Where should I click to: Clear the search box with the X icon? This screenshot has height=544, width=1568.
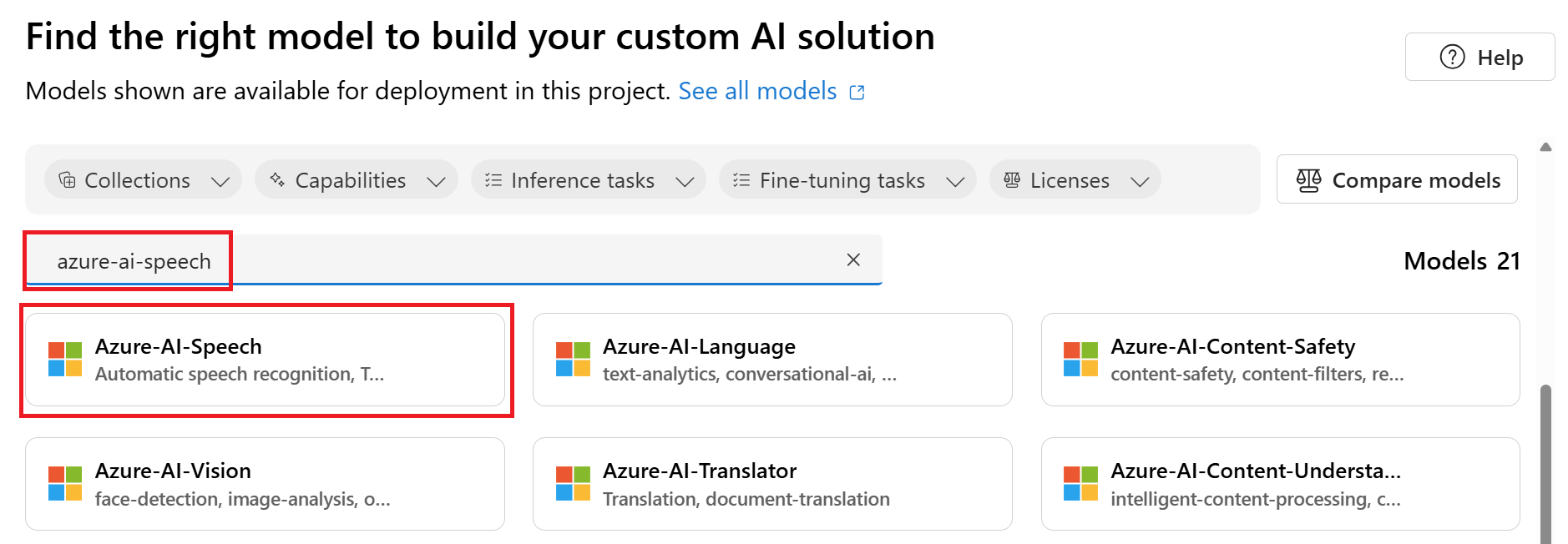pos(852,259)
